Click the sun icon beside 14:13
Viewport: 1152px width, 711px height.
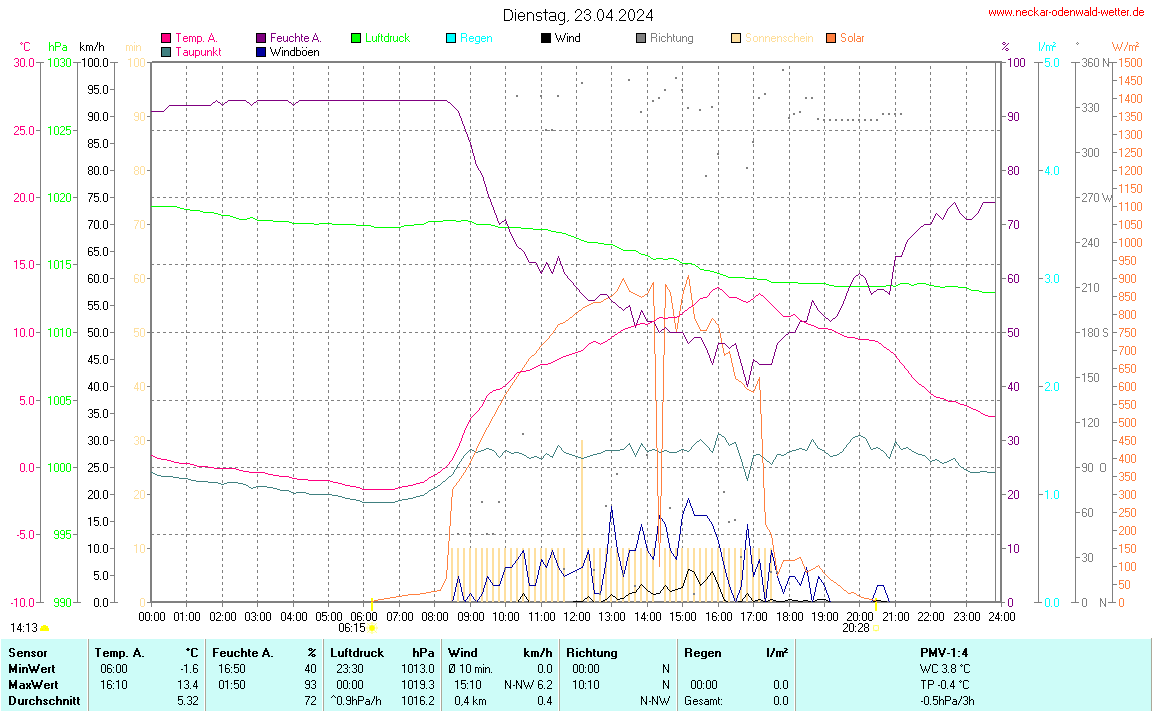point(45,628)
